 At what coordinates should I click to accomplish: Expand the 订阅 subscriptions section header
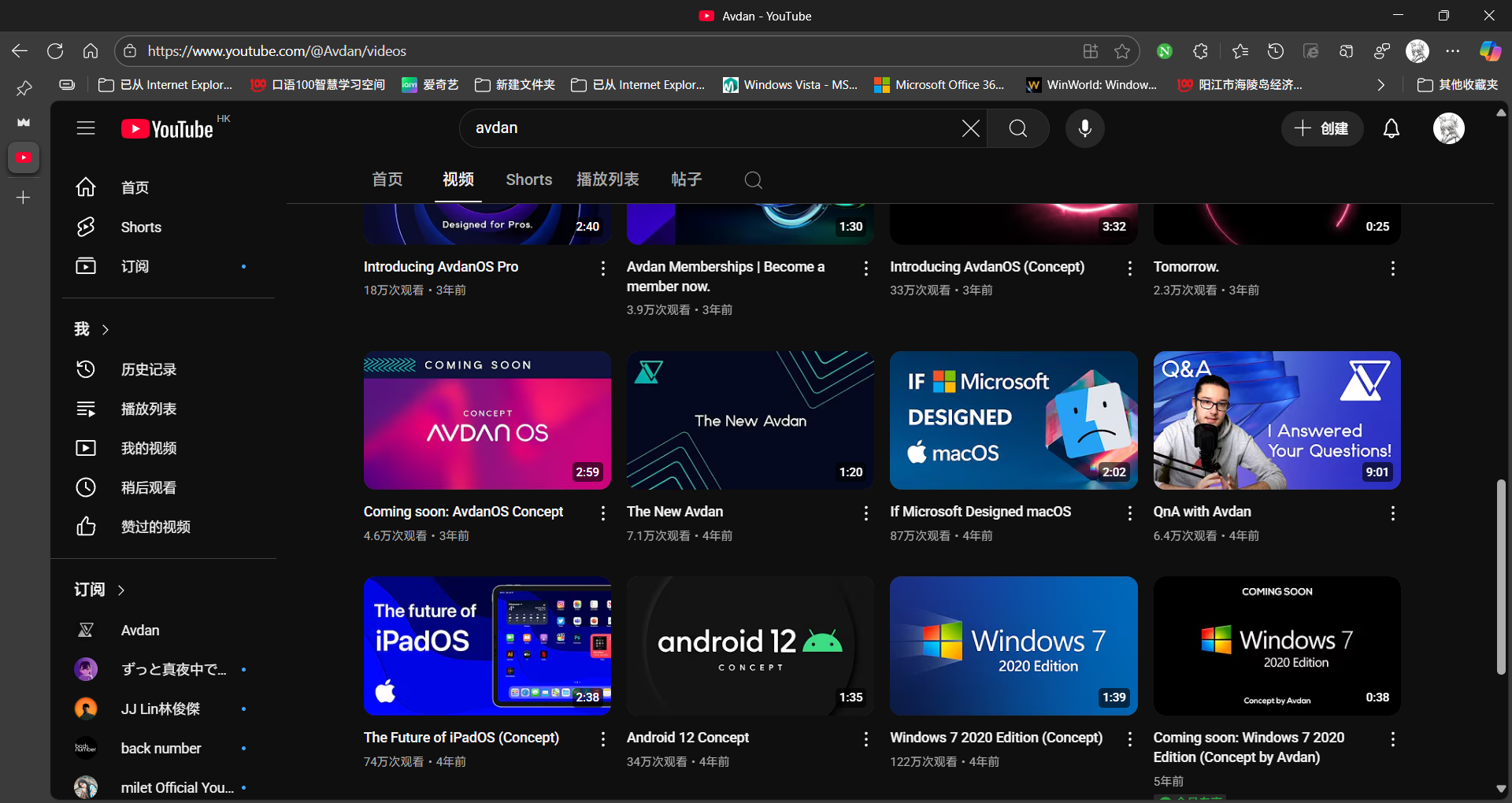click(99, 590)
